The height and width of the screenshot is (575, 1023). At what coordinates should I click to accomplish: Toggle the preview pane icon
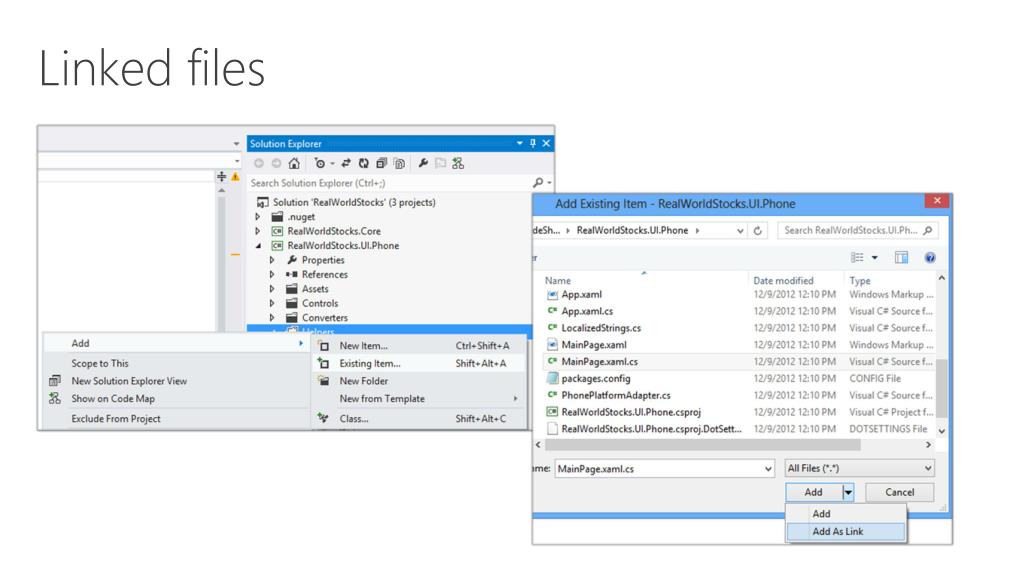(902, 258)
